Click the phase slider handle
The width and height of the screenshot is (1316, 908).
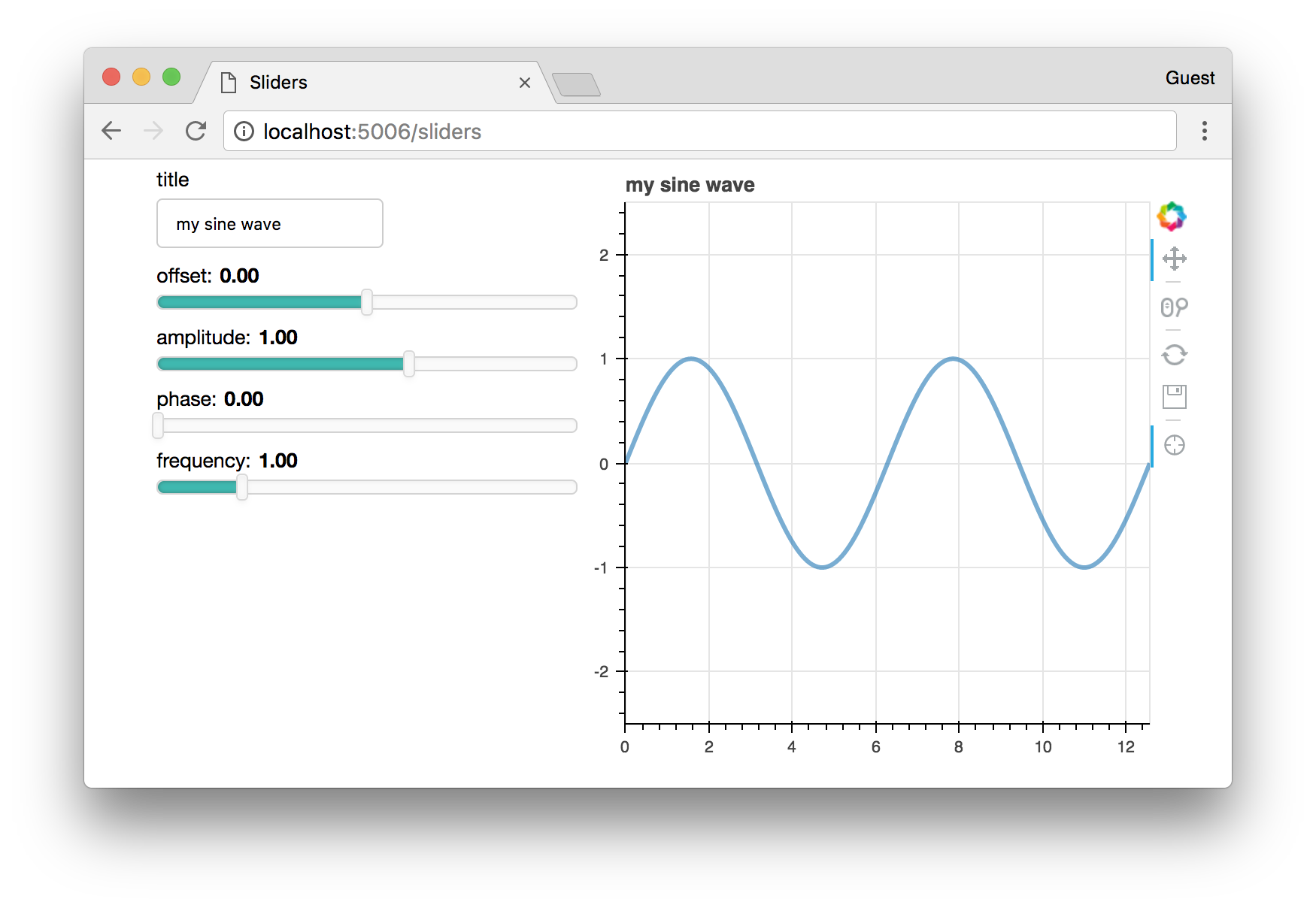pyautogui.click(x=158, y=425)
